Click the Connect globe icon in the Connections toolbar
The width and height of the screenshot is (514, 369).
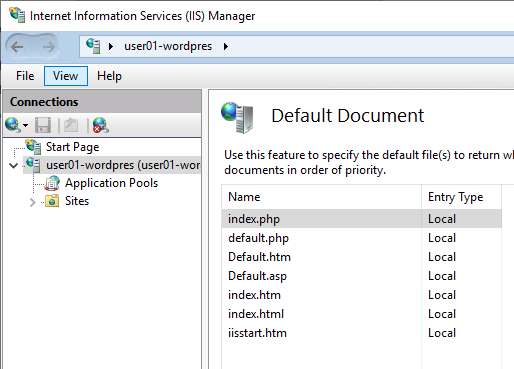pos(13,125)
